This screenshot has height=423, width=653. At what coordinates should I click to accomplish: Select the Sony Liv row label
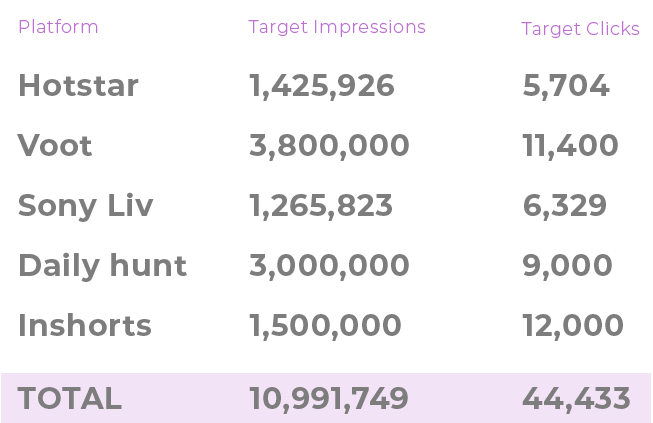click(x=86, y=207)
